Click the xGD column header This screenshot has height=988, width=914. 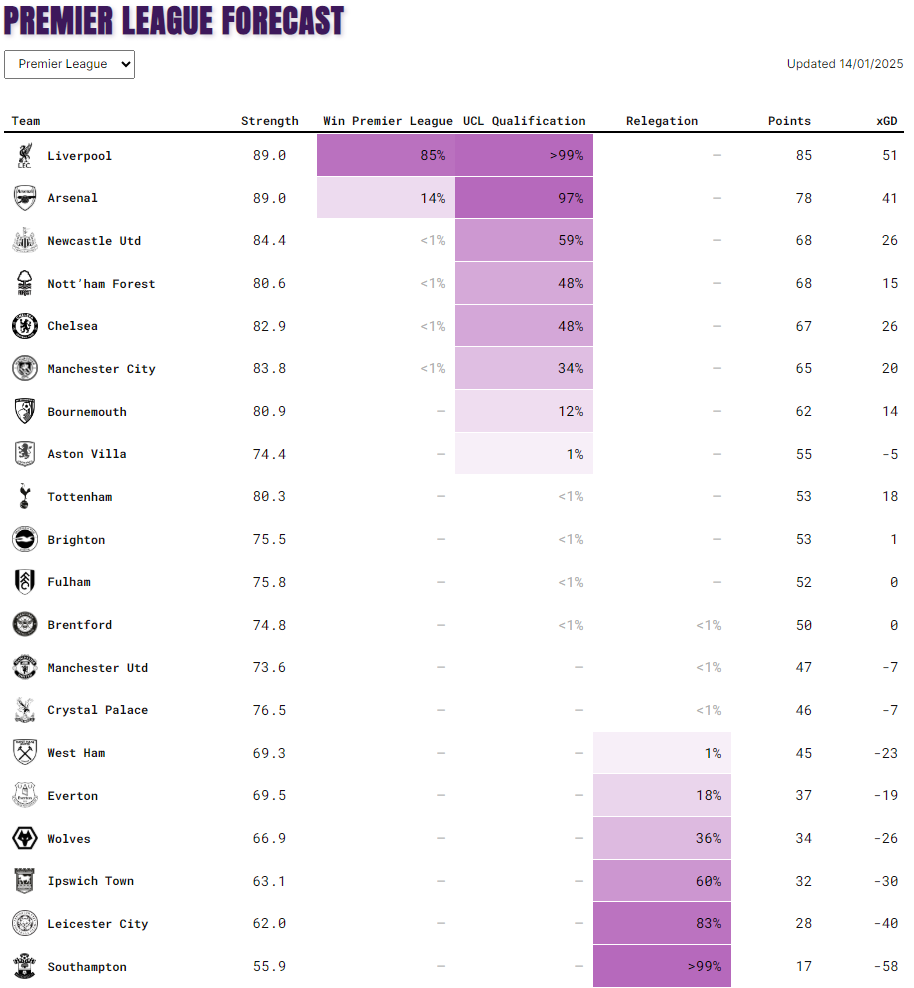pyautogui.click(x=887, y=121)
